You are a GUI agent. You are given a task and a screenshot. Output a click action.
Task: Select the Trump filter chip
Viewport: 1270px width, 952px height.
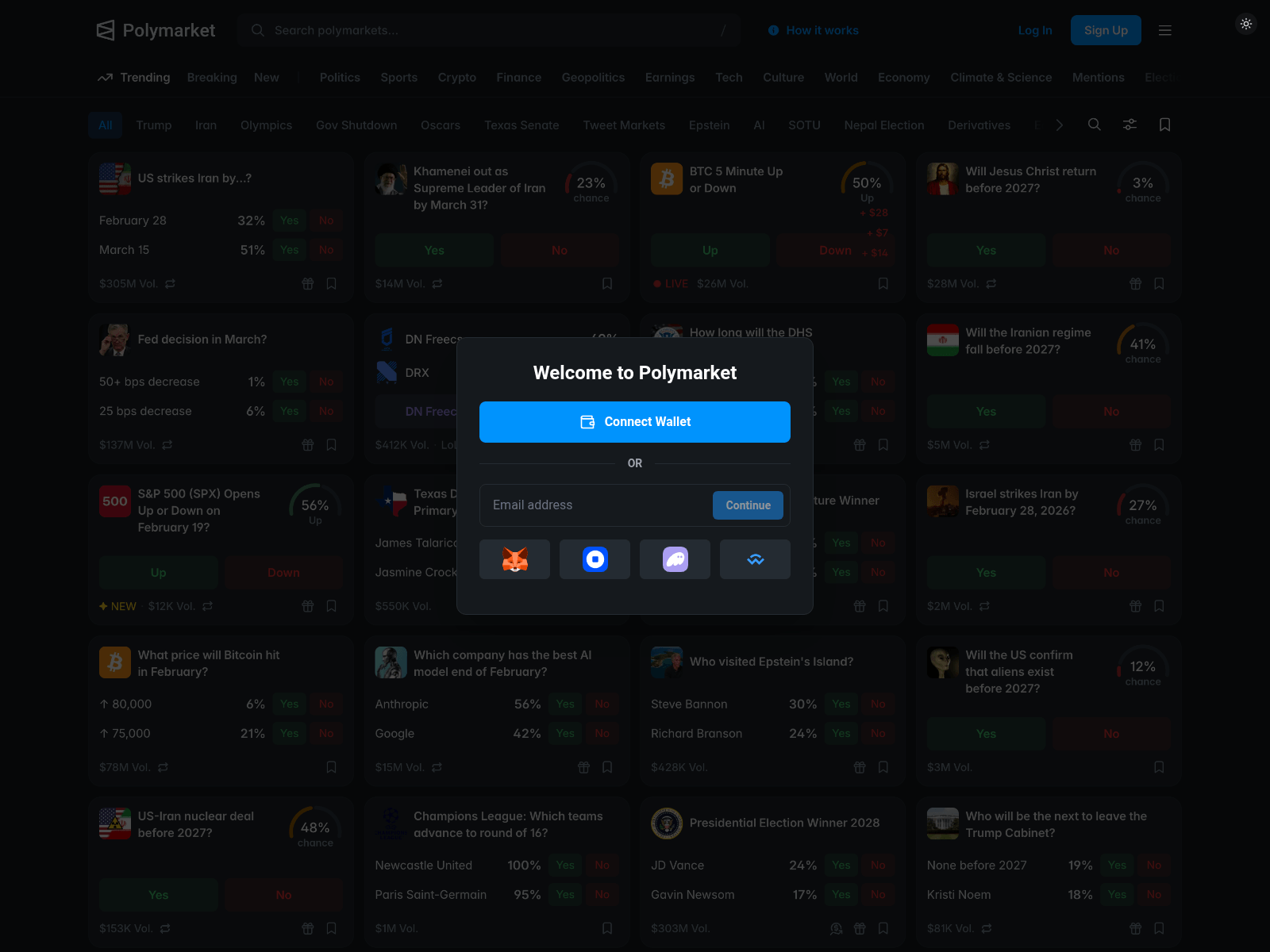coord(154,125)
